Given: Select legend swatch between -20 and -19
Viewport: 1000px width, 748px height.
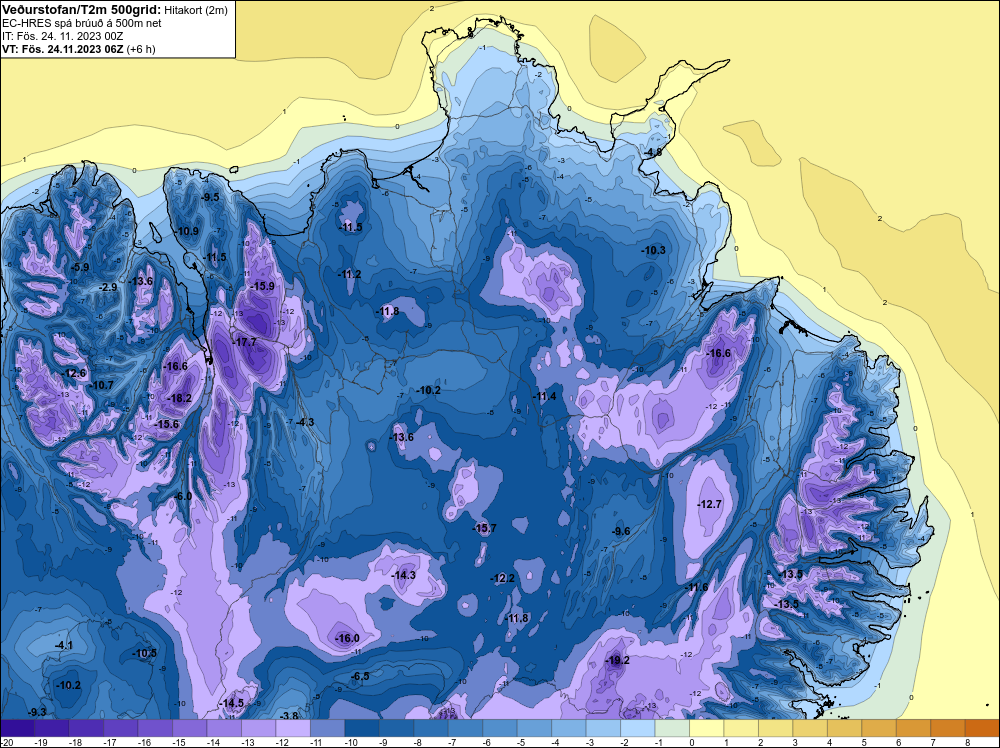Looking at the screenshot, I should click(17, 728).
